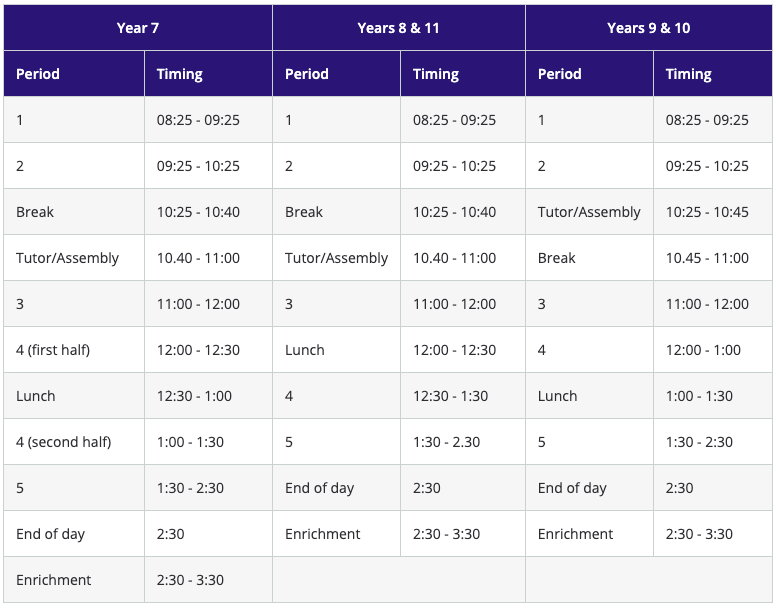Click Years 9 & 10 timing 10:25 - 10:45
Viewport: 776px width, 609px height.
(713, 212)
